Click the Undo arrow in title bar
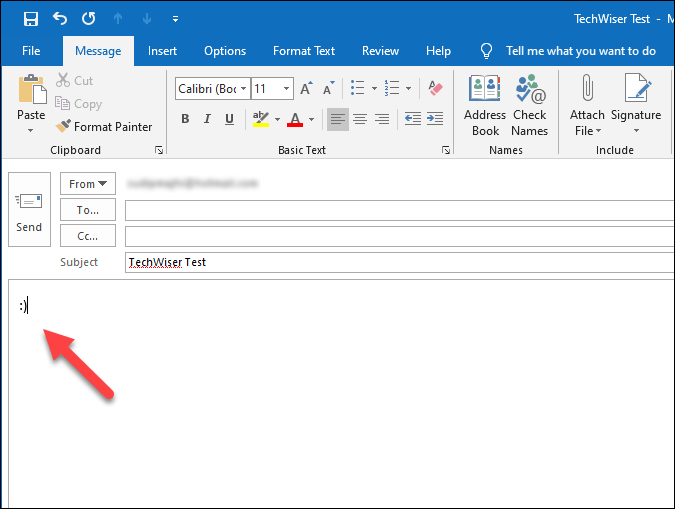 coord(59,19)
